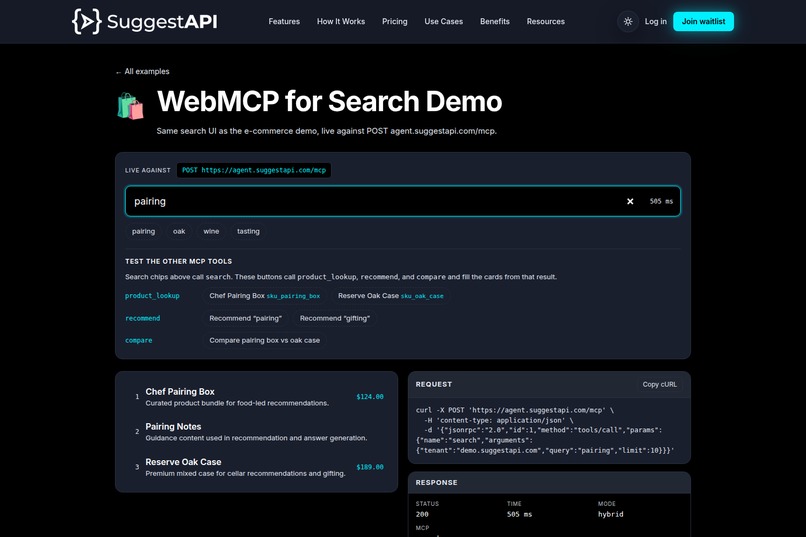Click the SuggestAPI logo
This screenshot has width=806, height=537.
coord(144,22)
